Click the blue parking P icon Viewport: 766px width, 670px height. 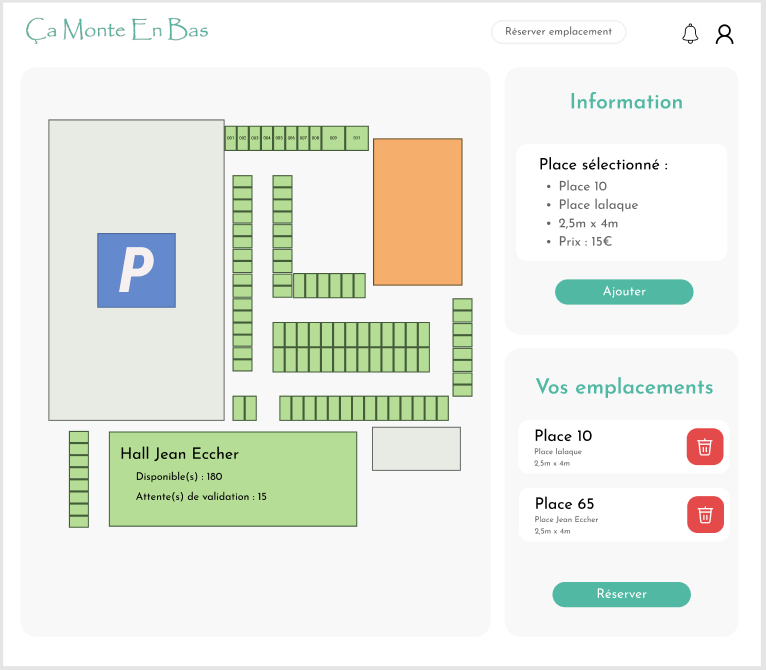(x=136, y=270)
